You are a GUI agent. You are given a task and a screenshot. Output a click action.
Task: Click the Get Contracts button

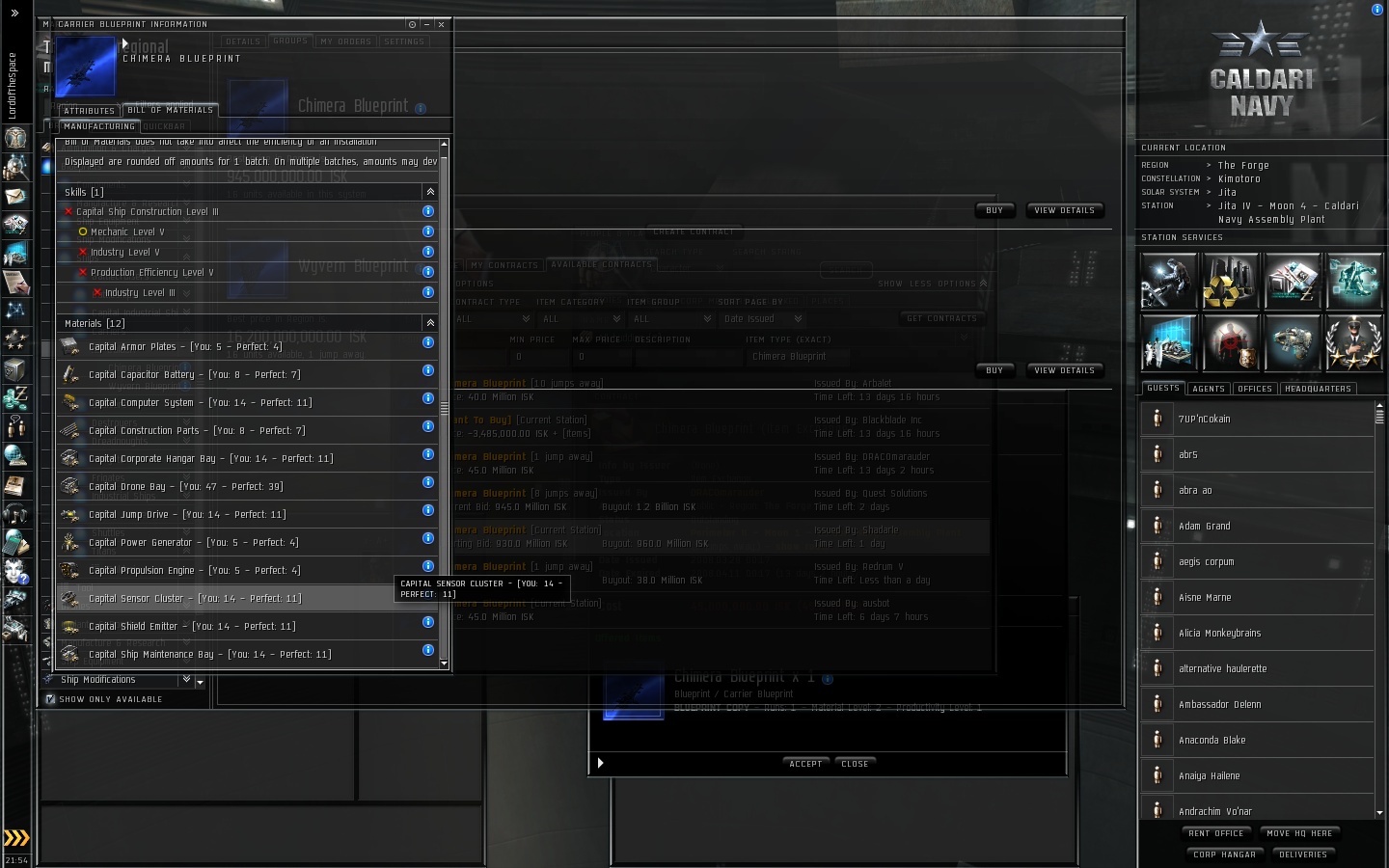point(942,318)
